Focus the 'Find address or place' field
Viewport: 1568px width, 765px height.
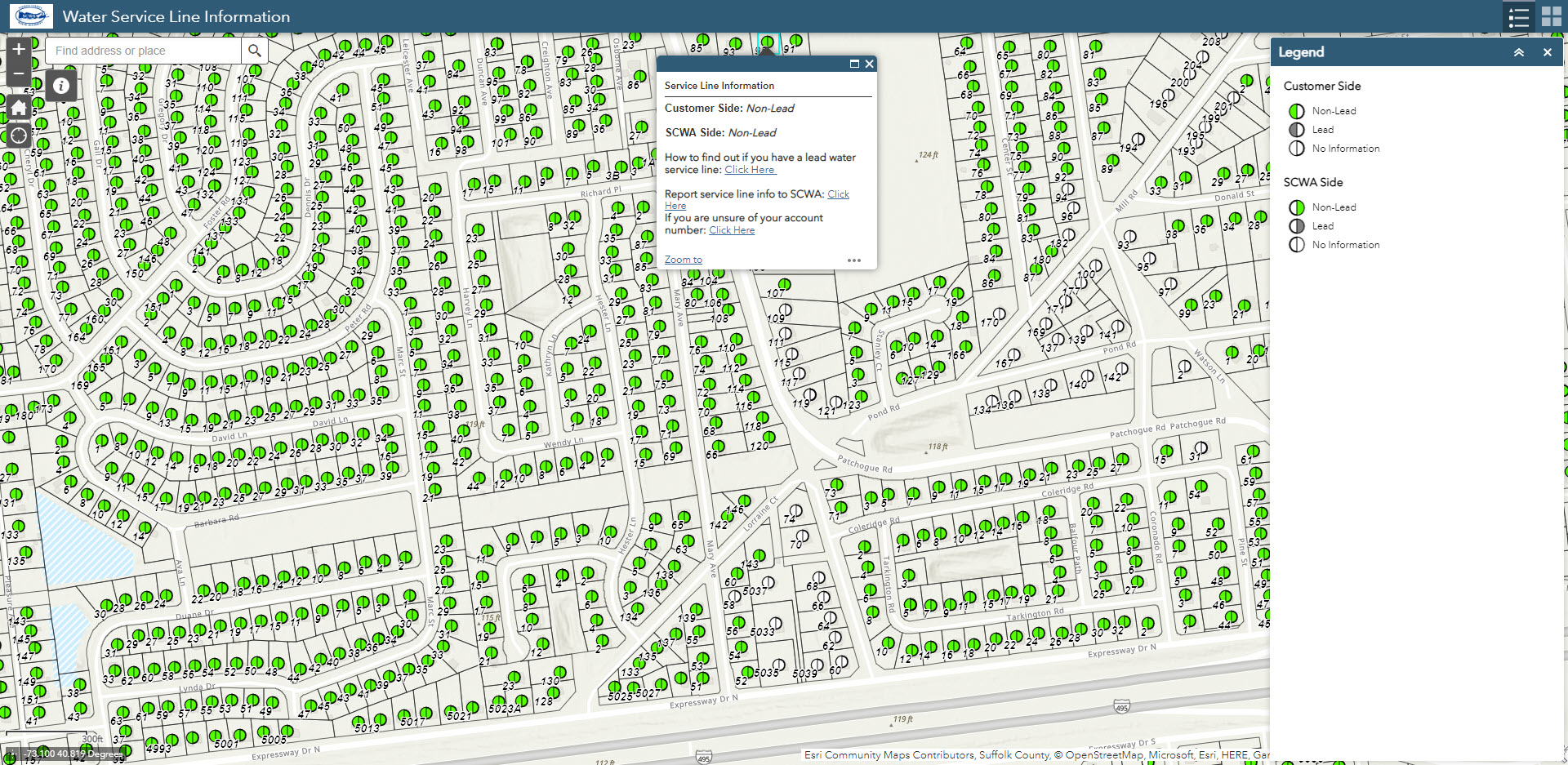[x=144, y=51]
